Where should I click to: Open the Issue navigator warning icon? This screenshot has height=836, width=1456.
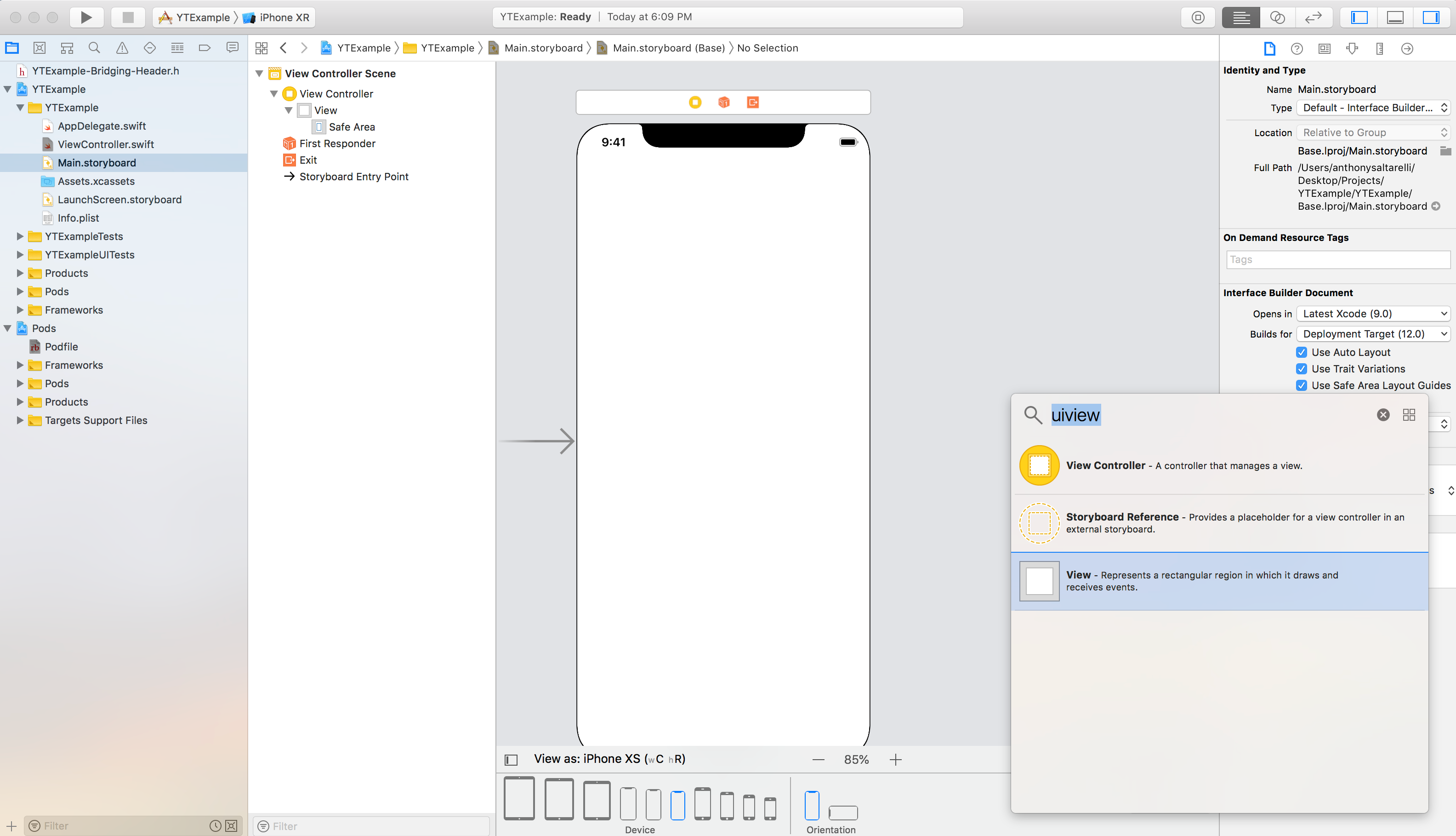[x=122, y=48]
